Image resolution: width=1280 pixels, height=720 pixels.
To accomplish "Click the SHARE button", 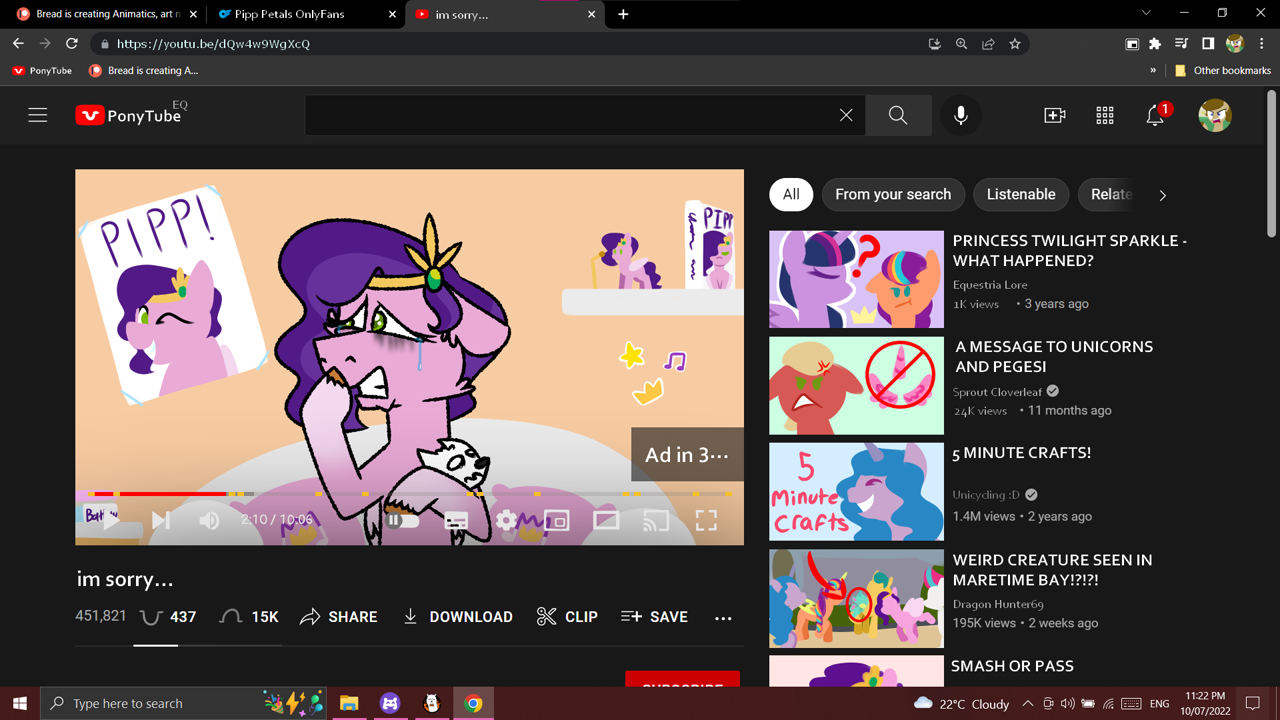I will [x=339, y=617].
